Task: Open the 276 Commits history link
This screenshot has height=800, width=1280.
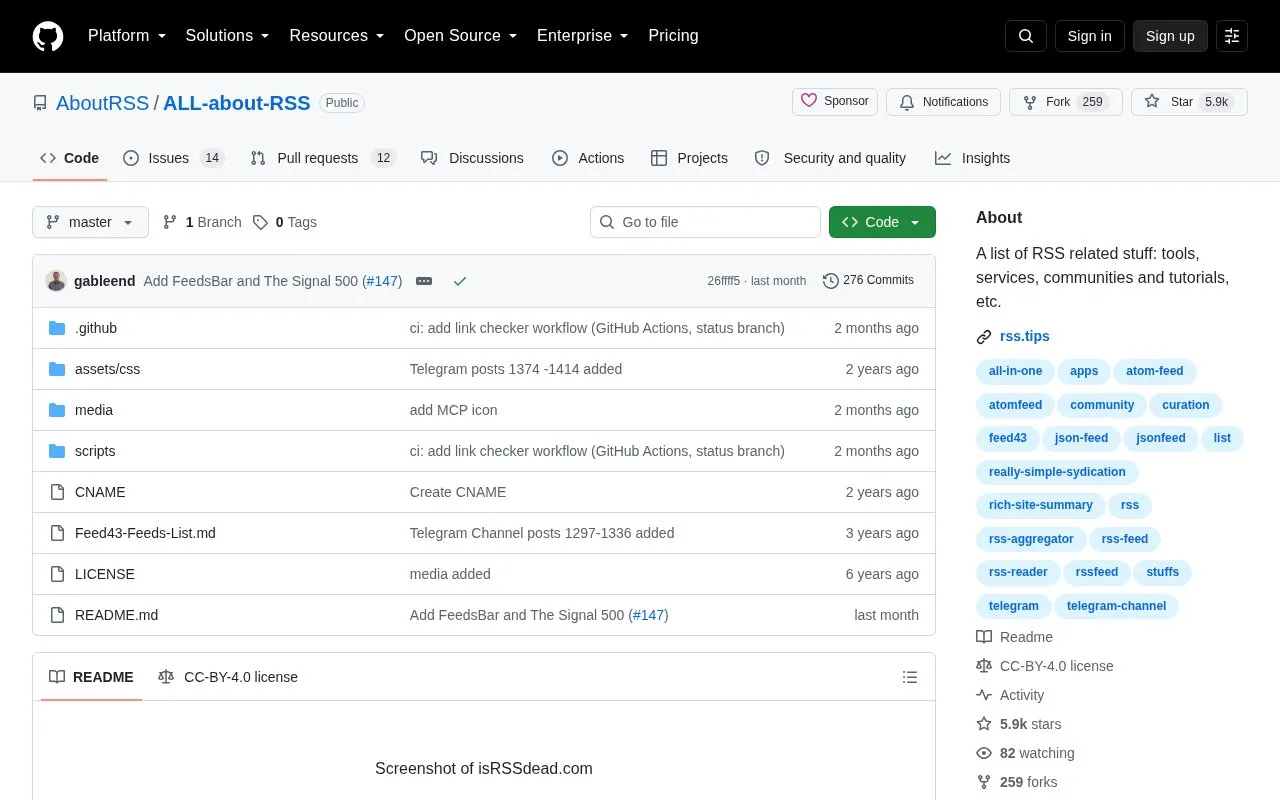Action: coord(868,280)
